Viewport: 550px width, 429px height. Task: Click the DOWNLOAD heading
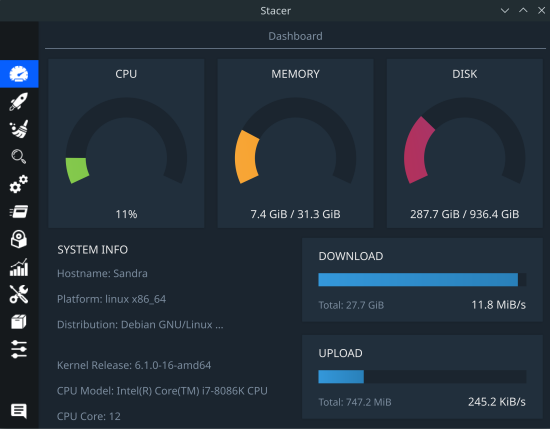pyautogui.click(x=351, y=256)
